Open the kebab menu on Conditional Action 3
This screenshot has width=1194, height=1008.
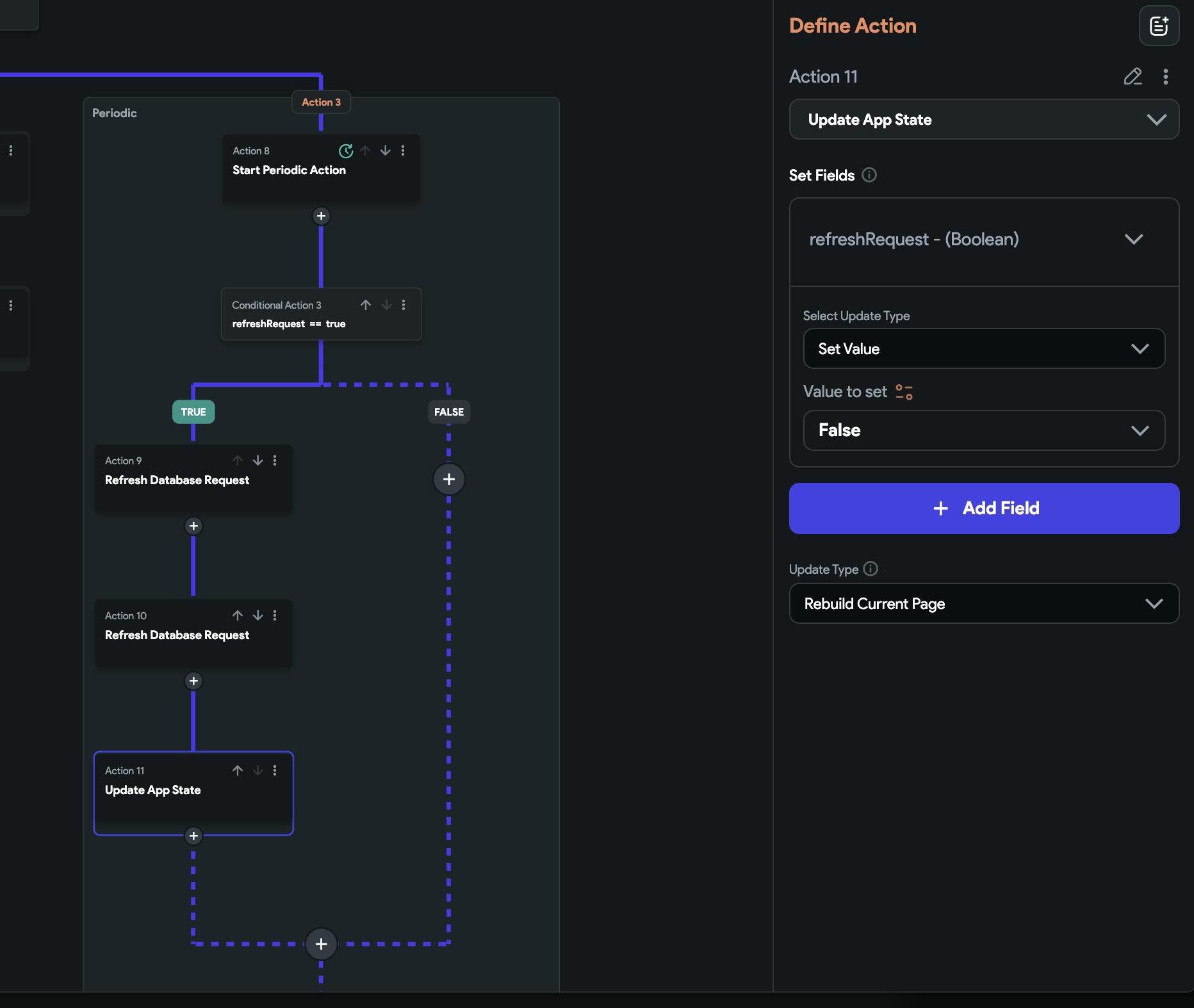404,305
